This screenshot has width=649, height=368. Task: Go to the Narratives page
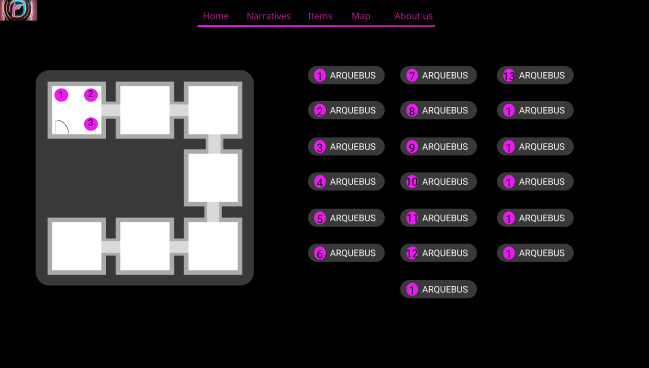(x=268, y=16)
